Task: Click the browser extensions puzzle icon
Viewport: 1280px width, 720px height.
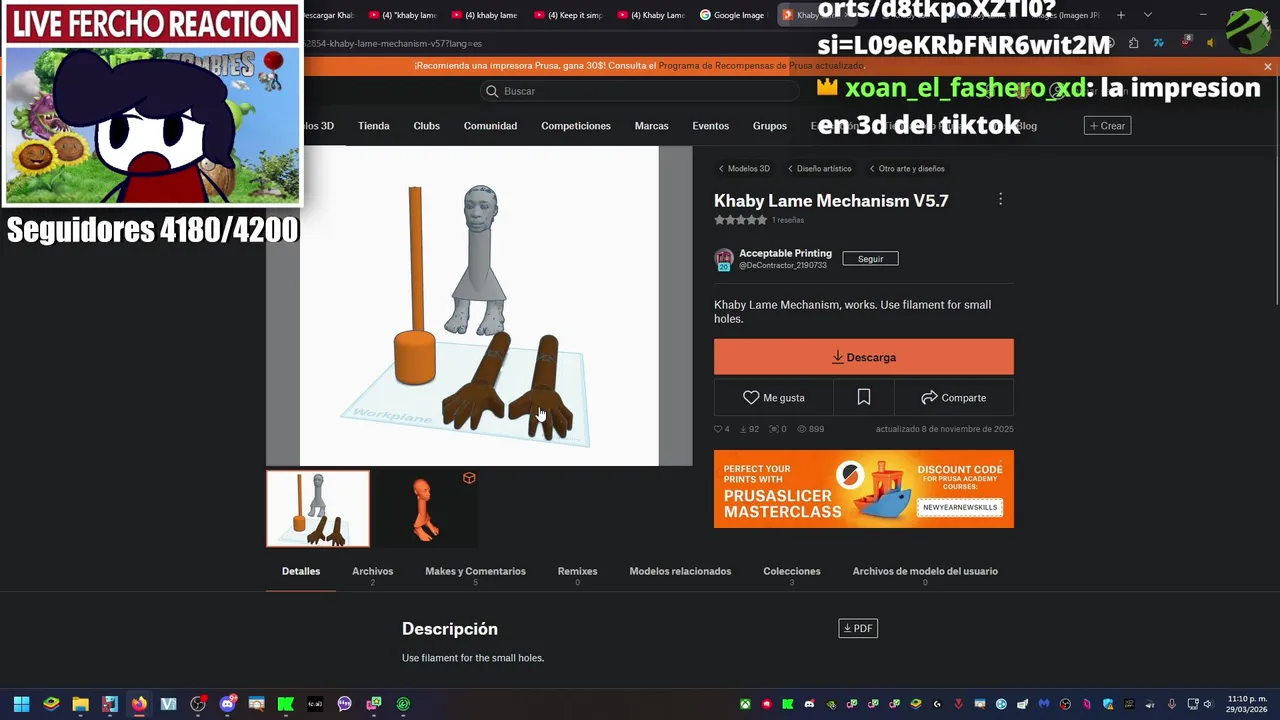Action: click(x=1133, y=43)
